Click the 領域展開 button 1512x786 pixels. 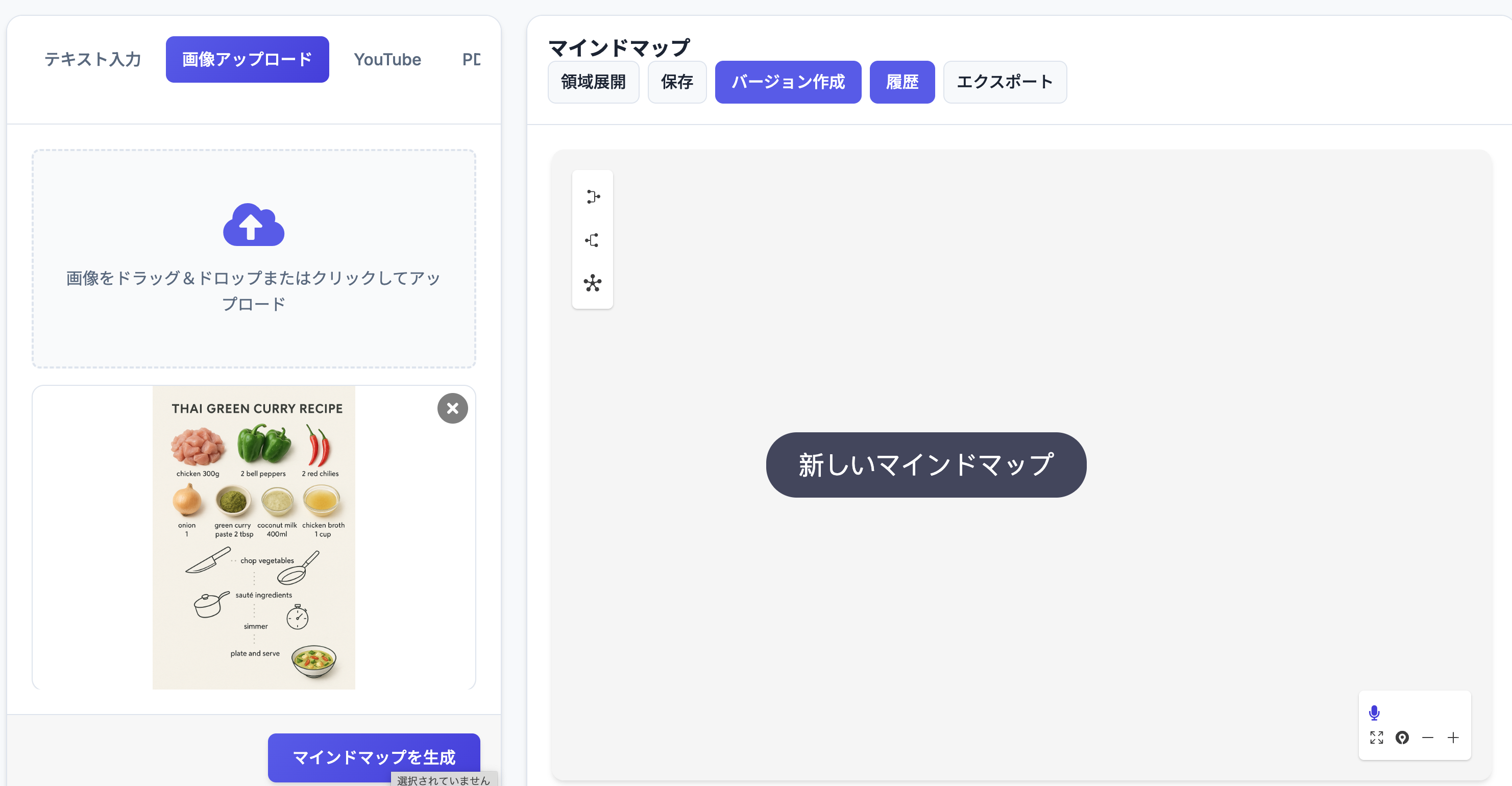tap(593, 82)
